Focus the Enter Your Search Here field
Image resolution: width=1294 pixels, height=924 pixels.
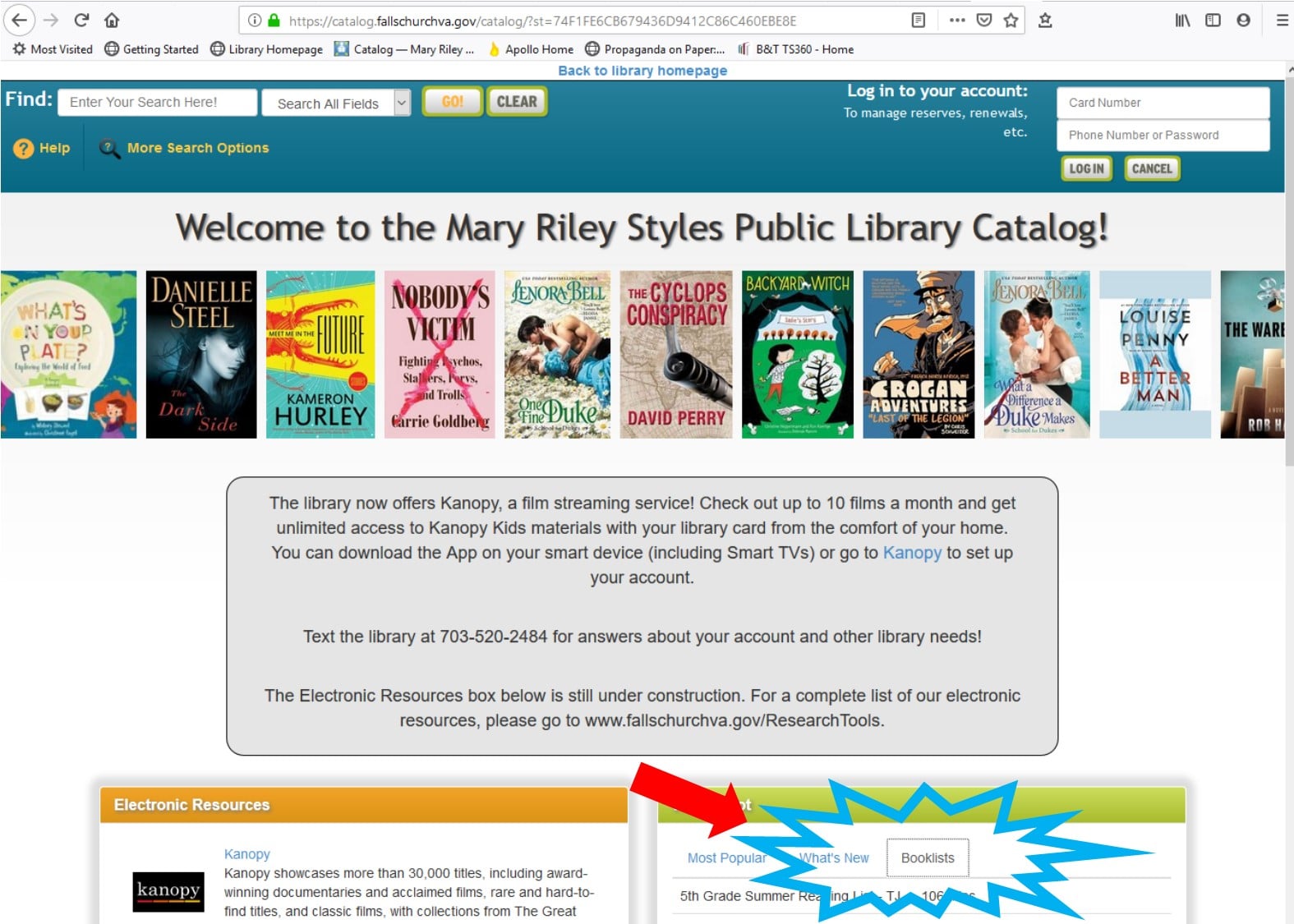click(158, 103)
